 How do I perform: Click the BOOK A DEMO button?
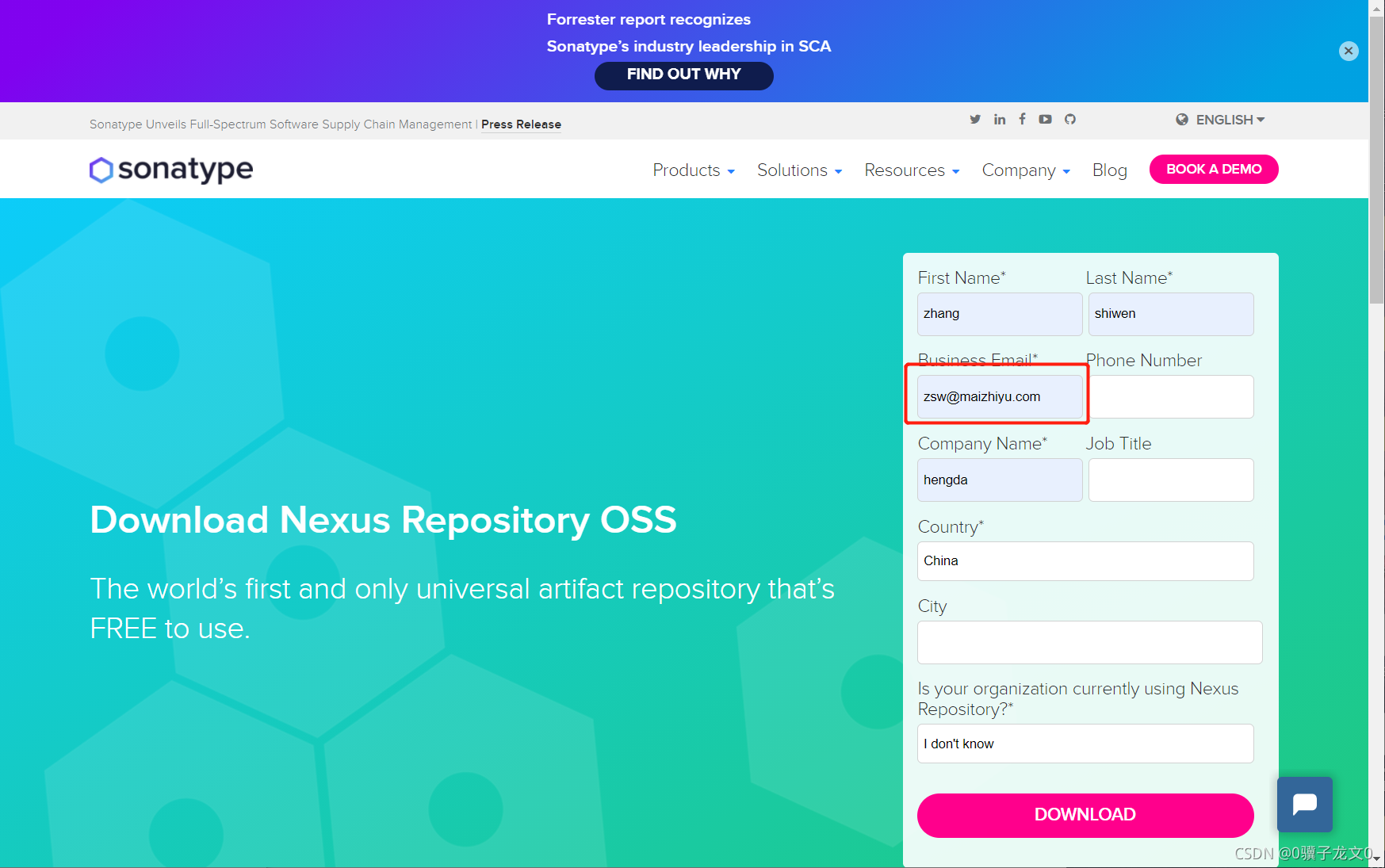click(1214, 169)
